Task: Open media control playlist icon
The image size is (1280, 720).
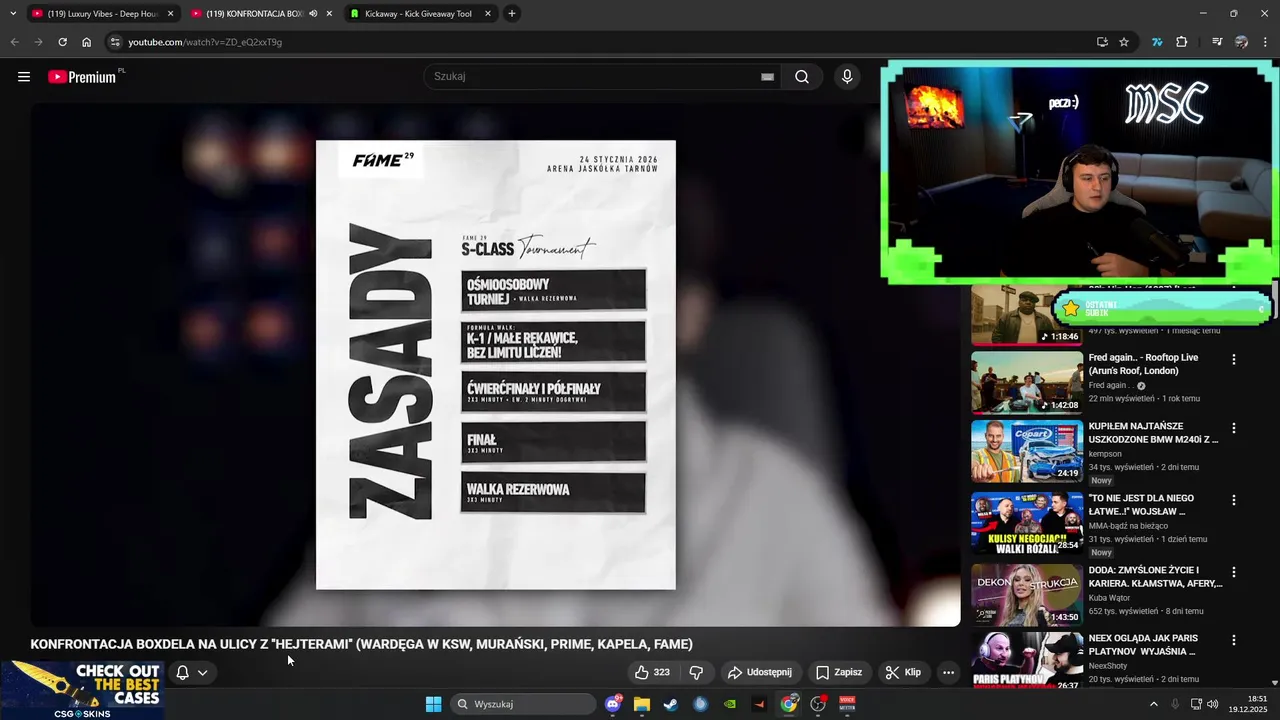Action: coord(1217,42)
